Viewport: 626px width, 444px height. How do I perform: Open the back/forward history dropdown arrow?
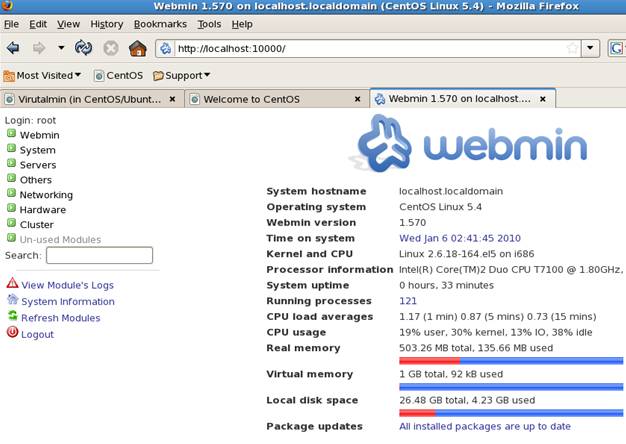[x=61, y=48]
